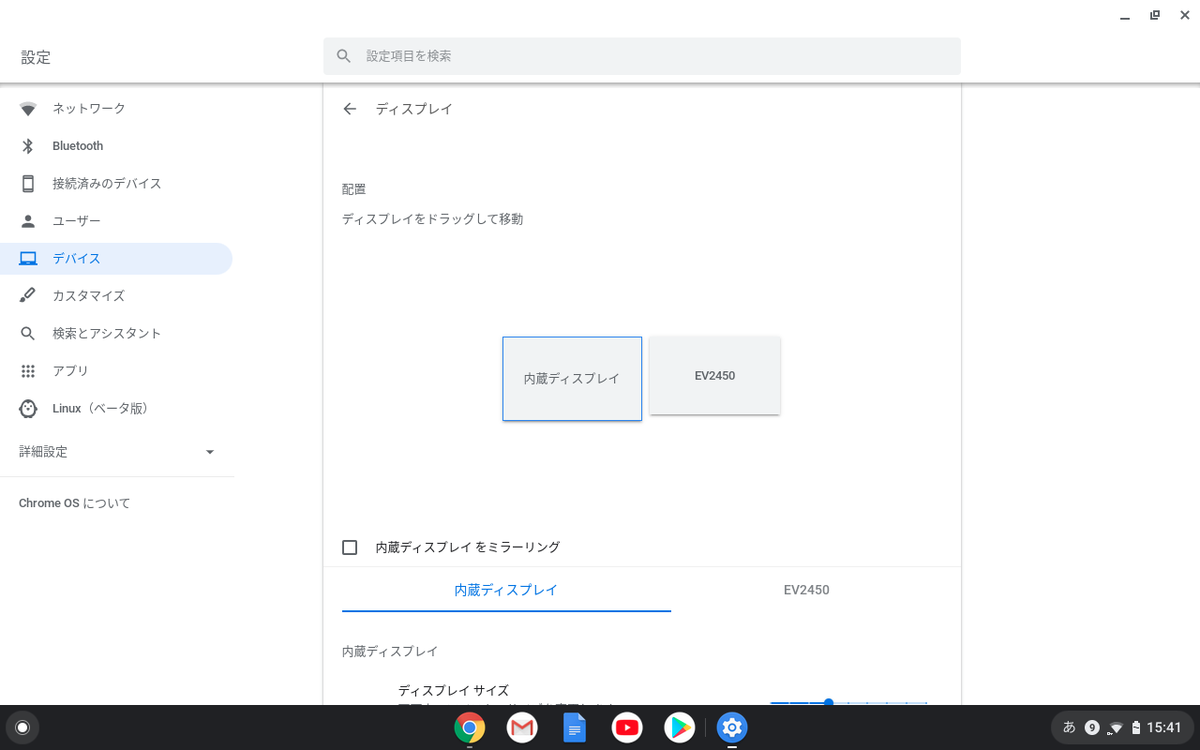
Task: Switch to the 内蔵ディスプレイ tab
Action: click(506, 590)
